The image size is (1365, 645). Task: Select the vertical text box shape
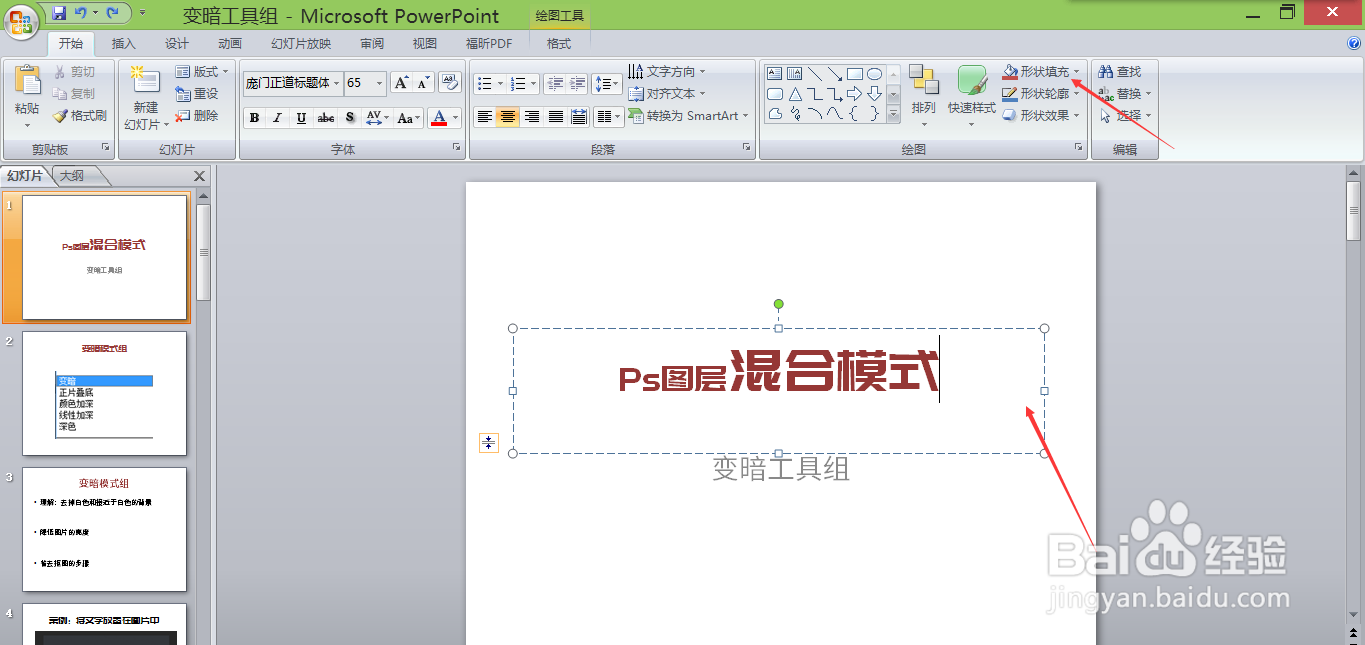794,73
